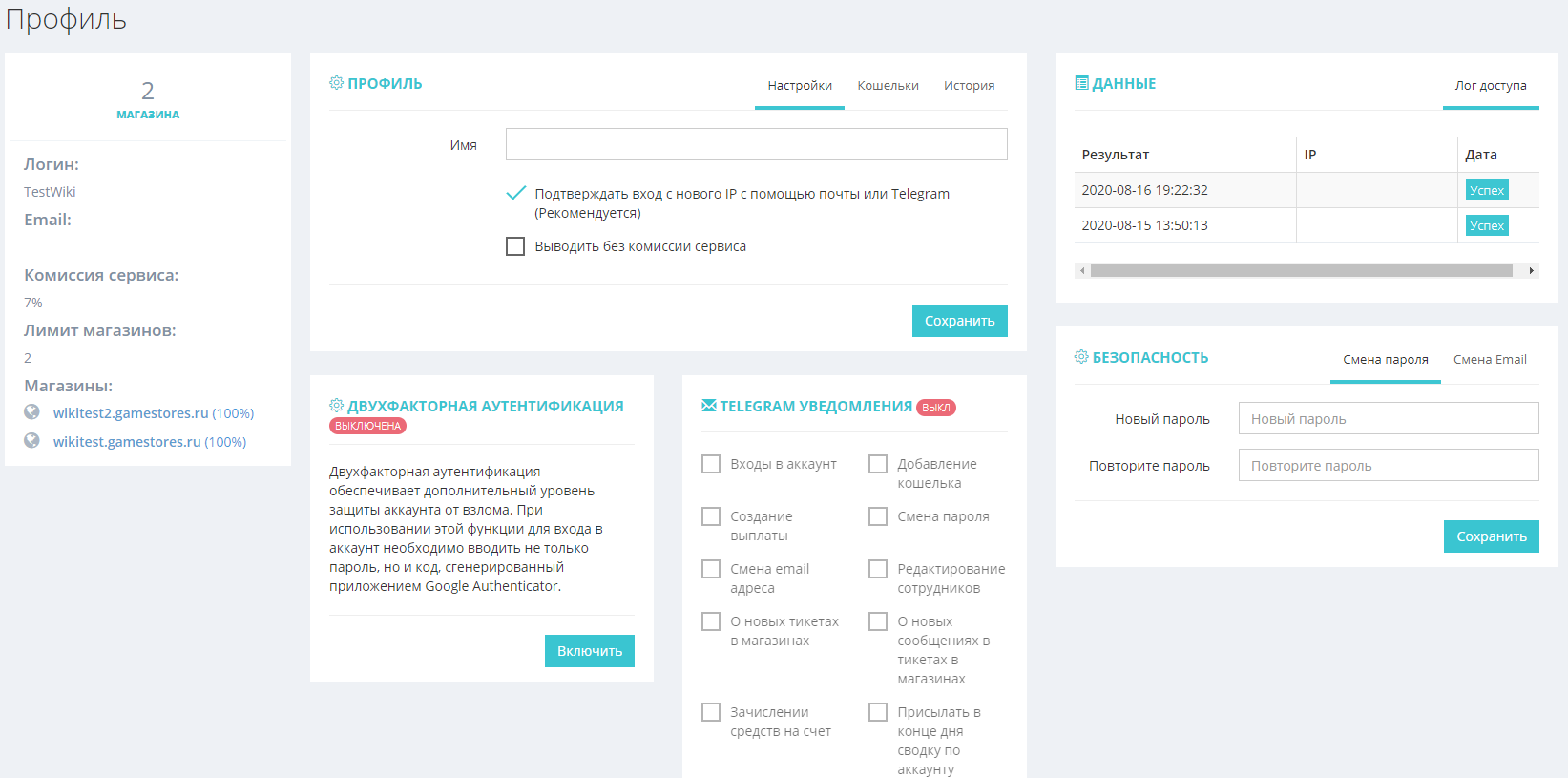Tick the Смена пароля notification checkbox
The width and height of the screenshot is (1568, 778).
pyautogui.click(x=878, y=516)
